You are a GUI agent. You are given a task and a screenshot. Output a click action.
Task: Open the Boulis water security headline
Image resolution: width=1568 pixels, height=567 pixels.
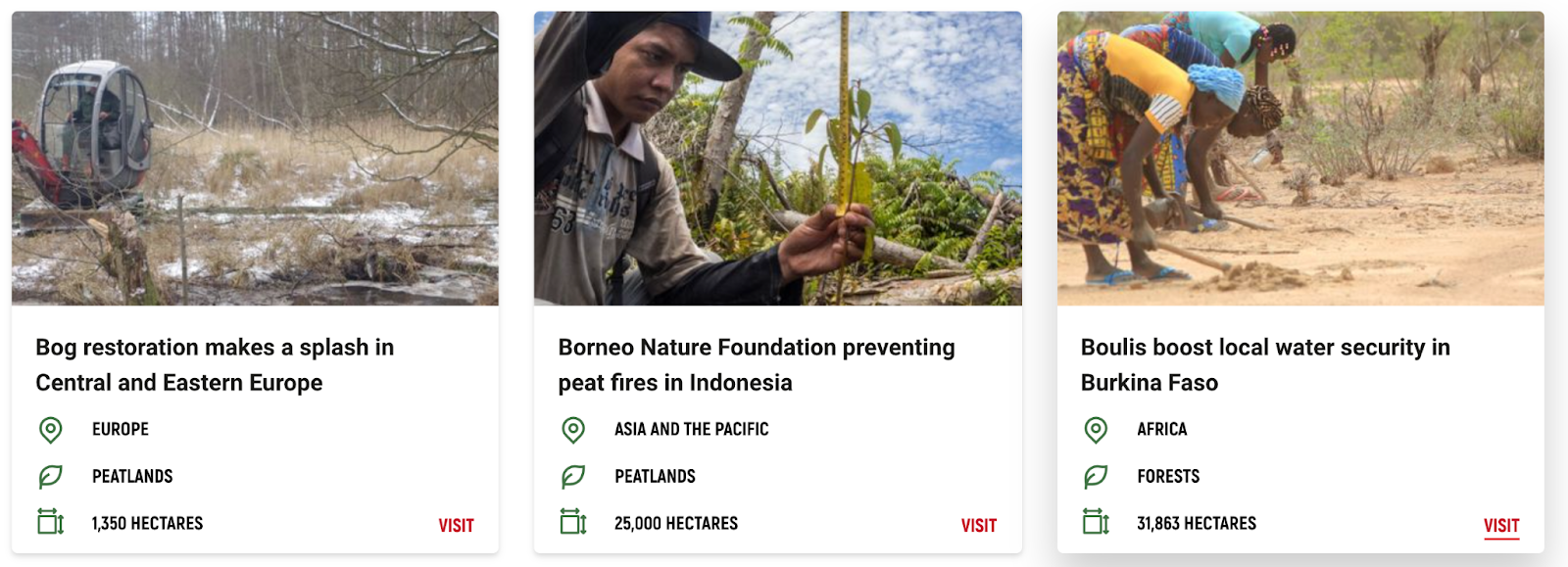click(x=1264, y=364)
